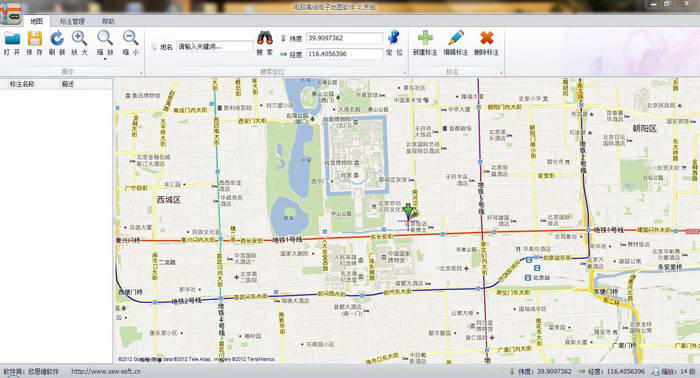This screenshot has width=700, height=378.
Task: Click the 定位 pushpin icon
Action: (394, 37)
